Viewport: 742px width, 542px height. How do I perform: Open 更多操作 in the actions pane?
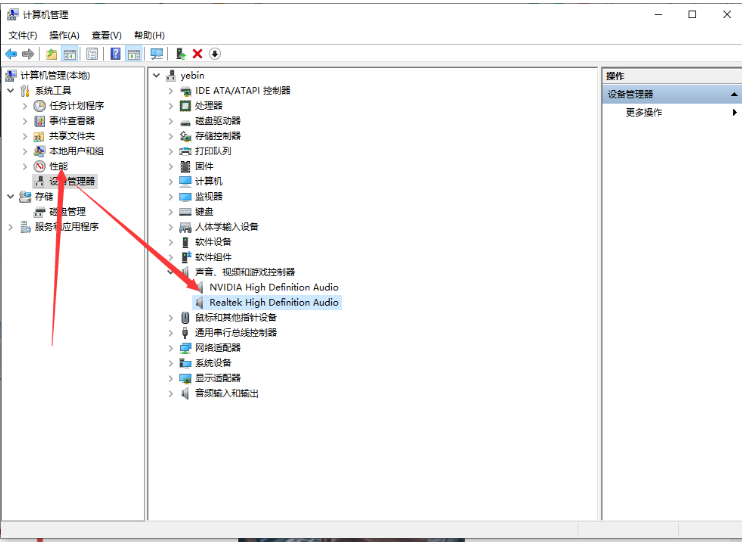click(644, 113)
